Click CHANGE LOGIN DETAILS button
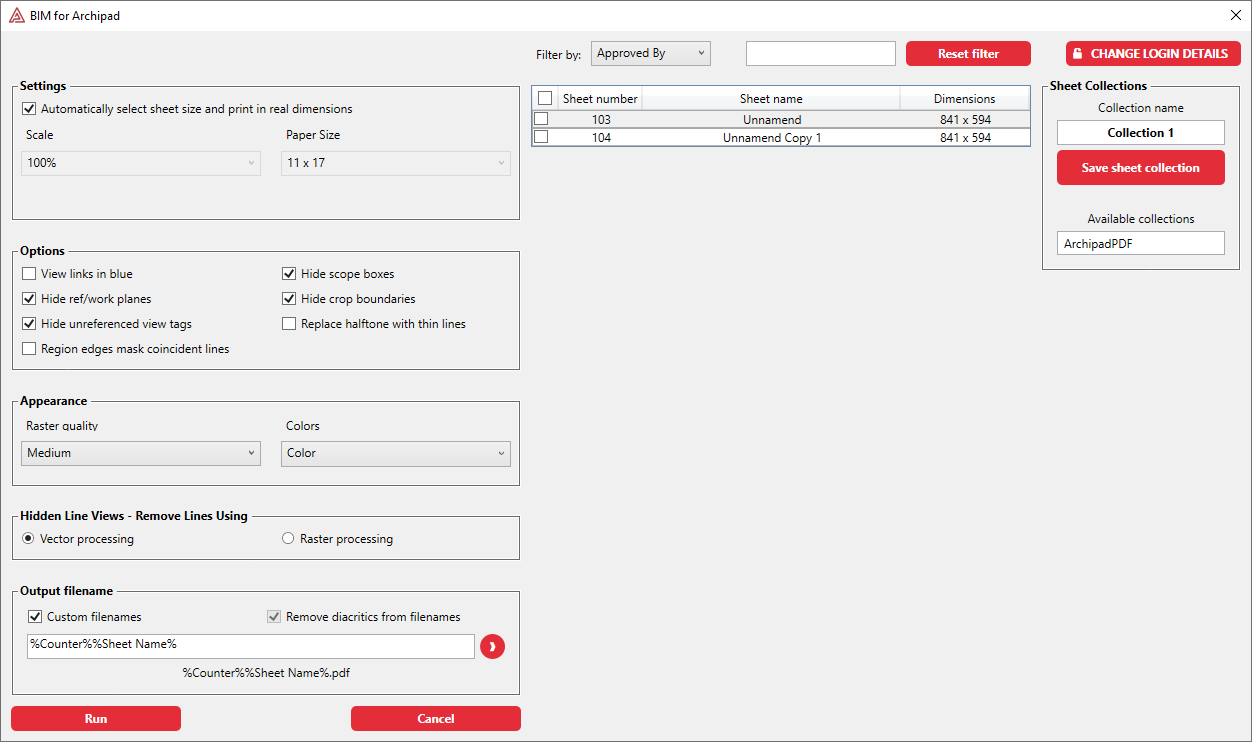 [x=1153, y=54]
